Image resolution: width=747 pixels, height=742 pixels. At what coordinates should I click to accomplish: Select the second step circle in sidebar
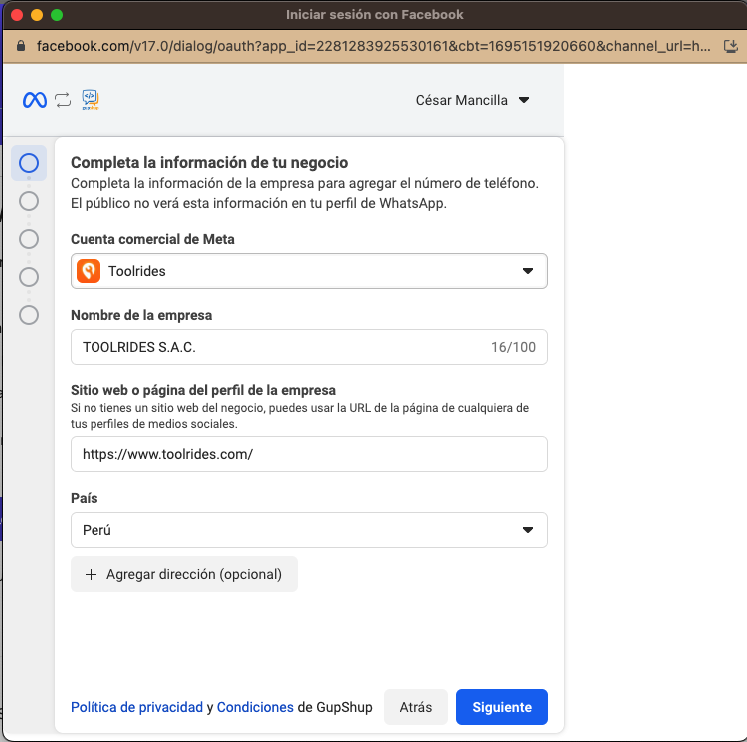tap(29, 201)
